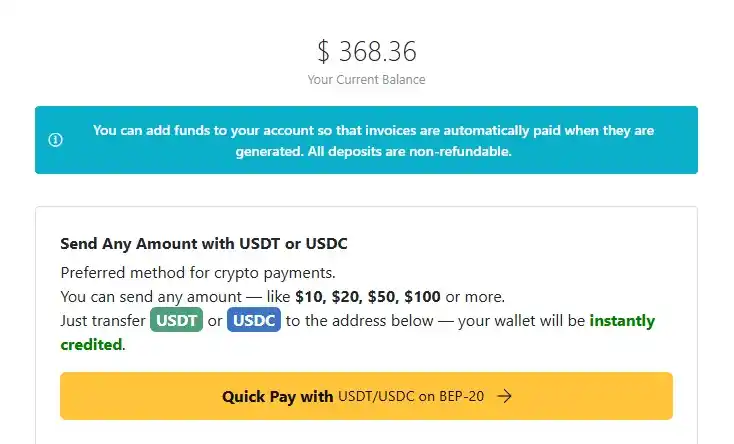Click Quick Pay with USDT/USDC on BEP-20
The height and width of the screenshot is (444, 734).
point(367,396)
